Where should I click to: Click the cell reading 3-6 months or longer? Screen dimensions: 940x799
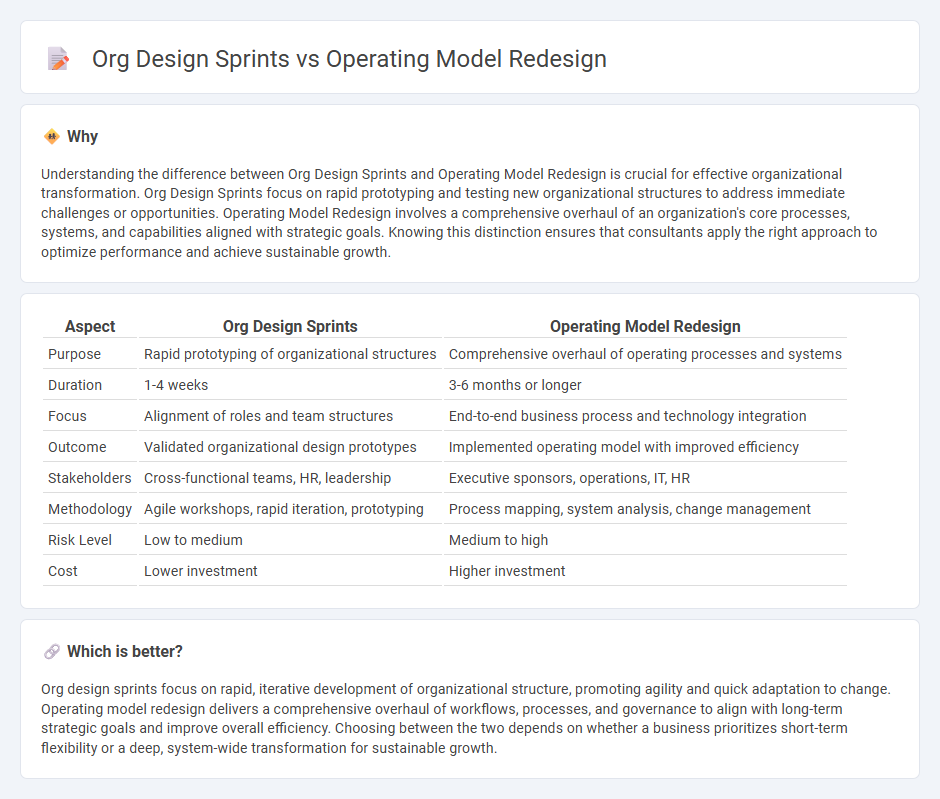coord(517,385)
